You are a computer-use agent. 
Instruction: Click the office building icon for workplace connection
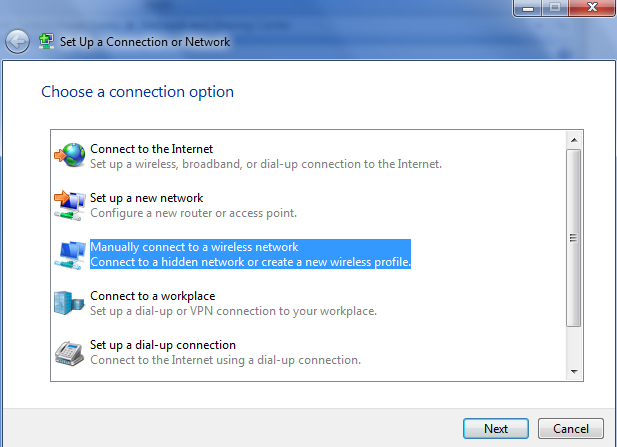[x=69, y=303]
